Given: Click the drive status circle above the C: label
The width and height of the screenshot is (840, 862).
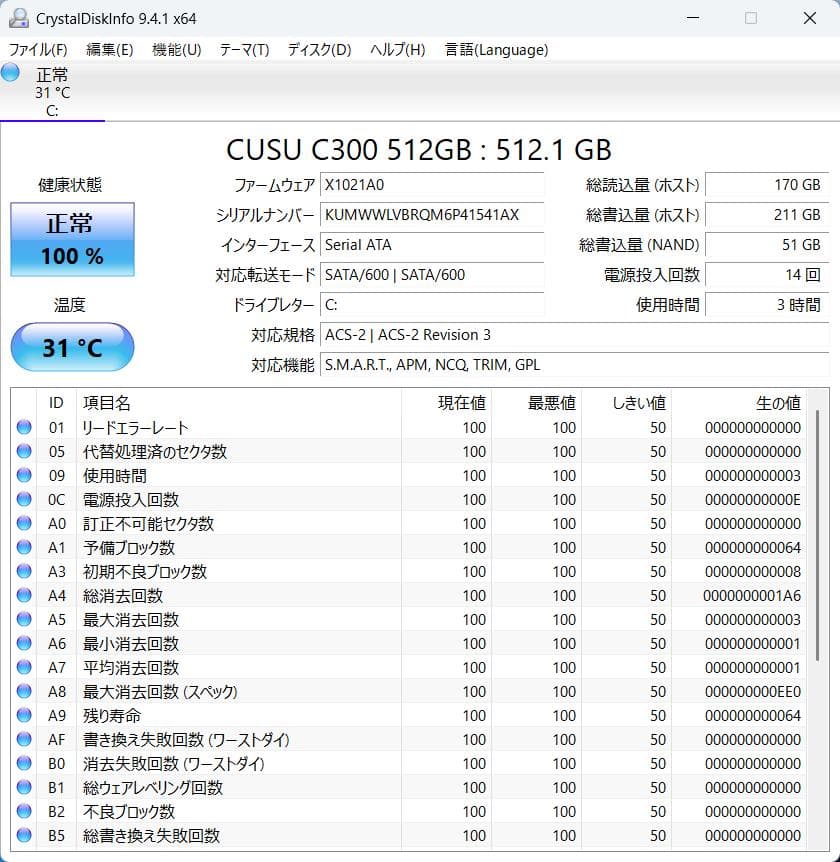Looking at the screenshot, I should (x=10, y=72).
